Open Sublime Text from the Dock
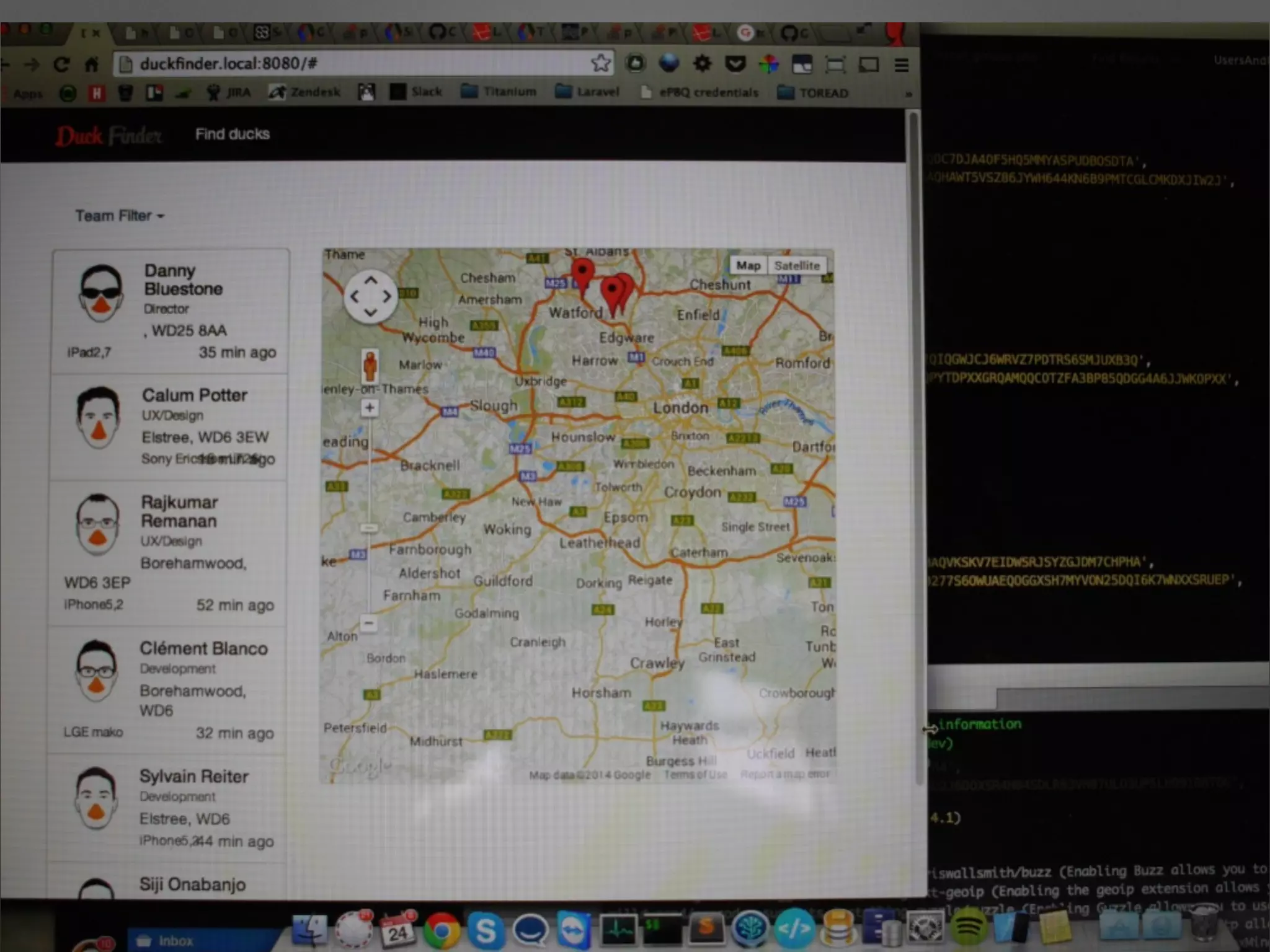 coord(706,929)
